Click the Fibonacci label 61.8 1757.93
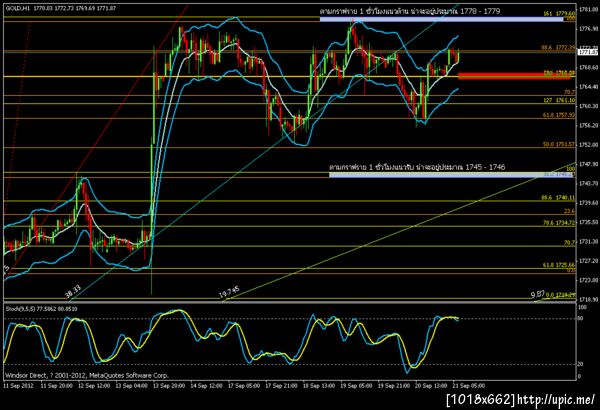 pos(559,115)
